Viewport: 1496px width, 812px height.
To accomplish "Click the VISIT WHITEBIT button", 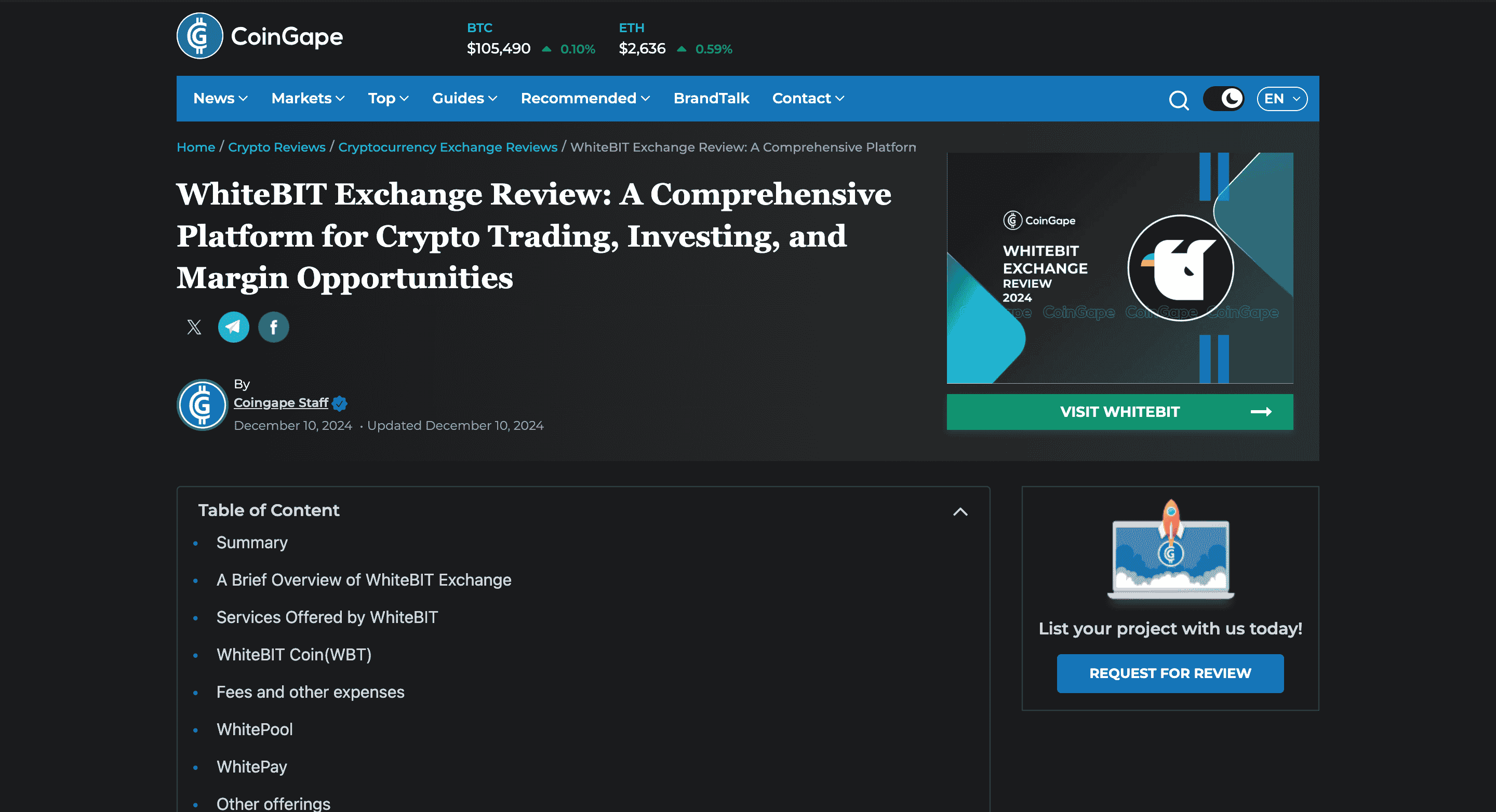I will tap(1120, 412).
